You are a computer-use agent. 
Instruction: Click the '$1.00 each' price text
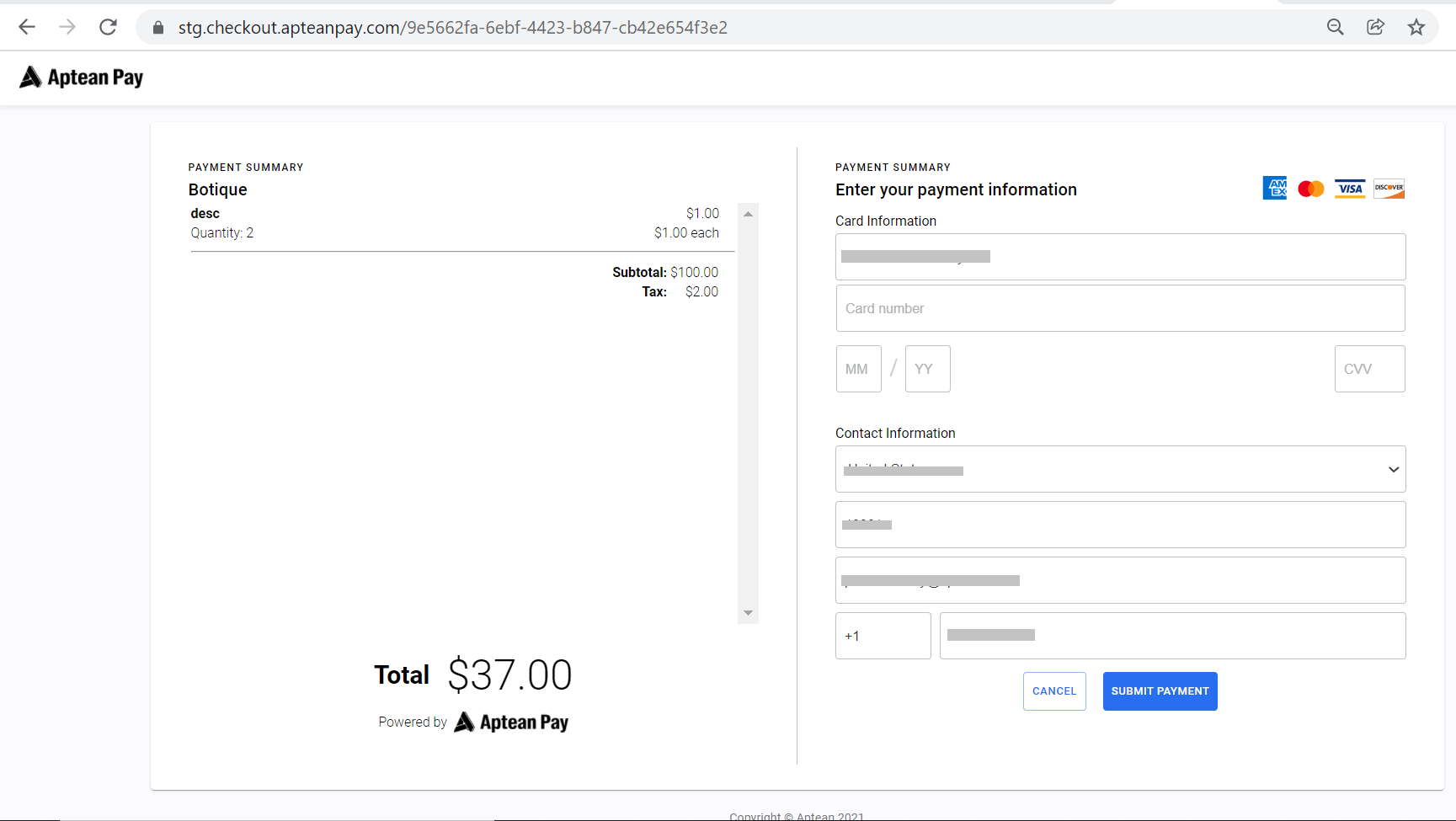point(686,232)
